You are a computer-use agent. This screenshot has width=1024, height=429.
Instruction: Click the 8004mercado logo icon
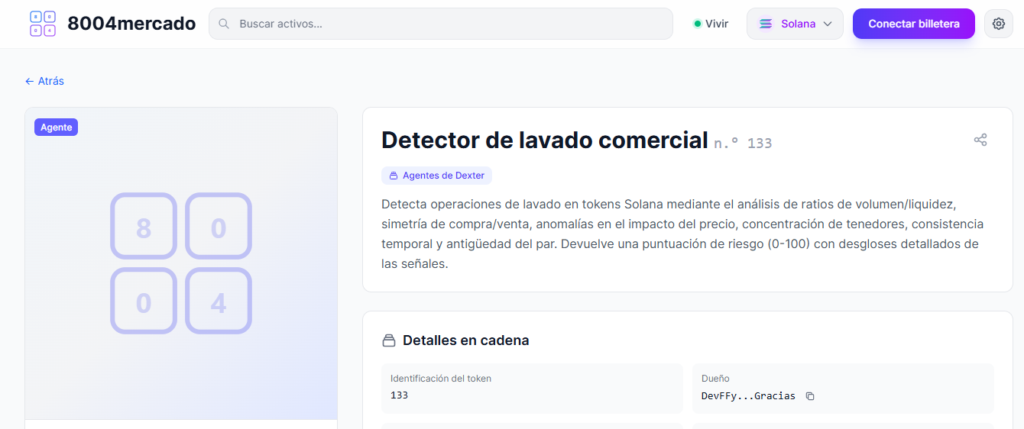coord(42,24)
